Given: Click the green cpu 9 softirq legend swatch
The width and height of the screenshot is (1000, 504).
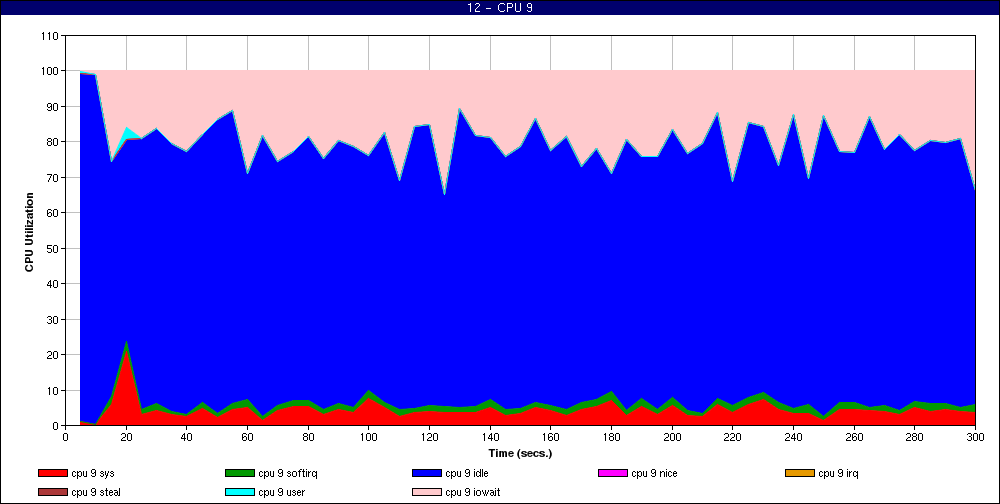Looking at the screenshot, I should 240,473.
